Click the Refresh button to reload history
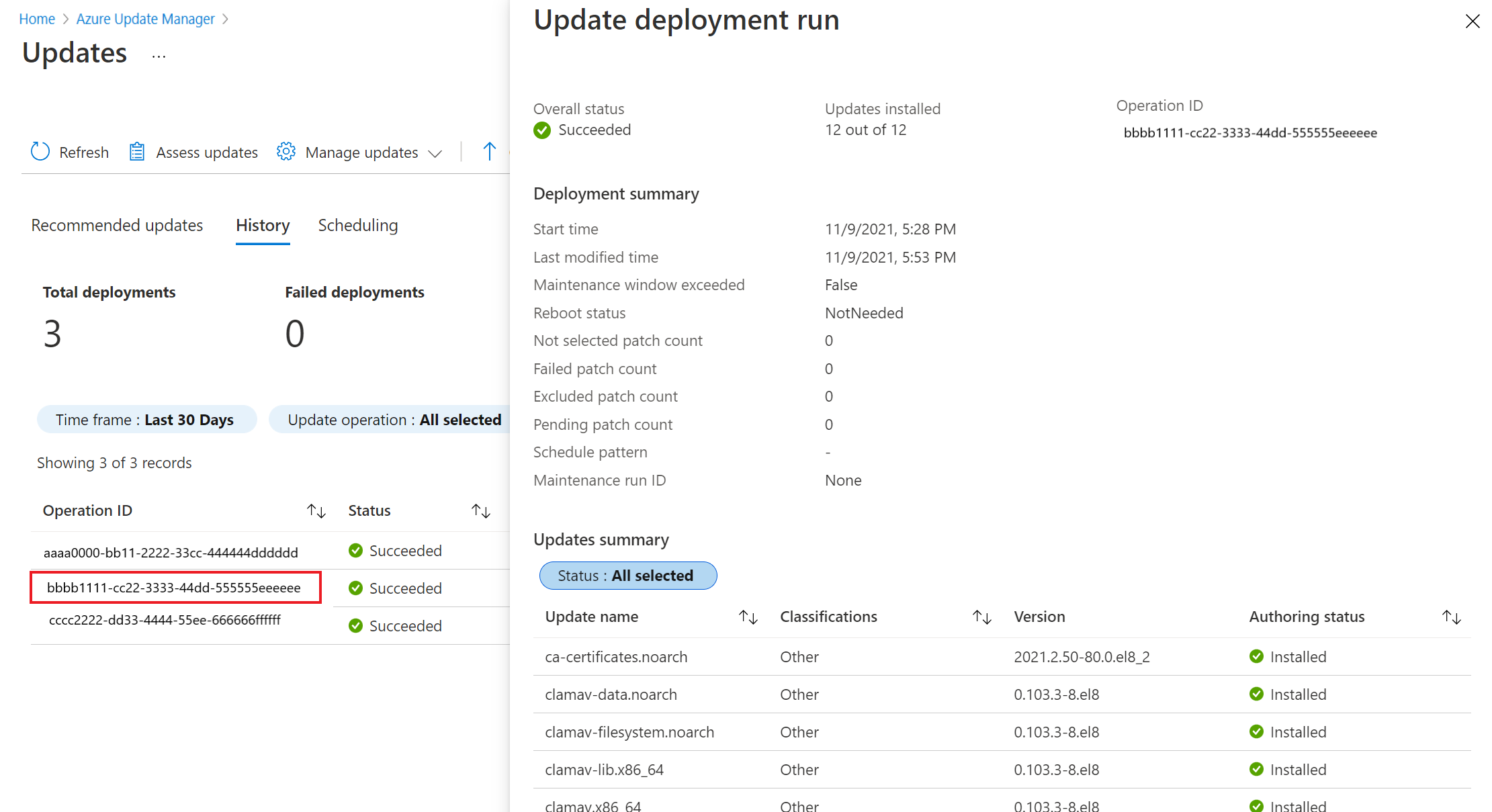 pos(70,151)
